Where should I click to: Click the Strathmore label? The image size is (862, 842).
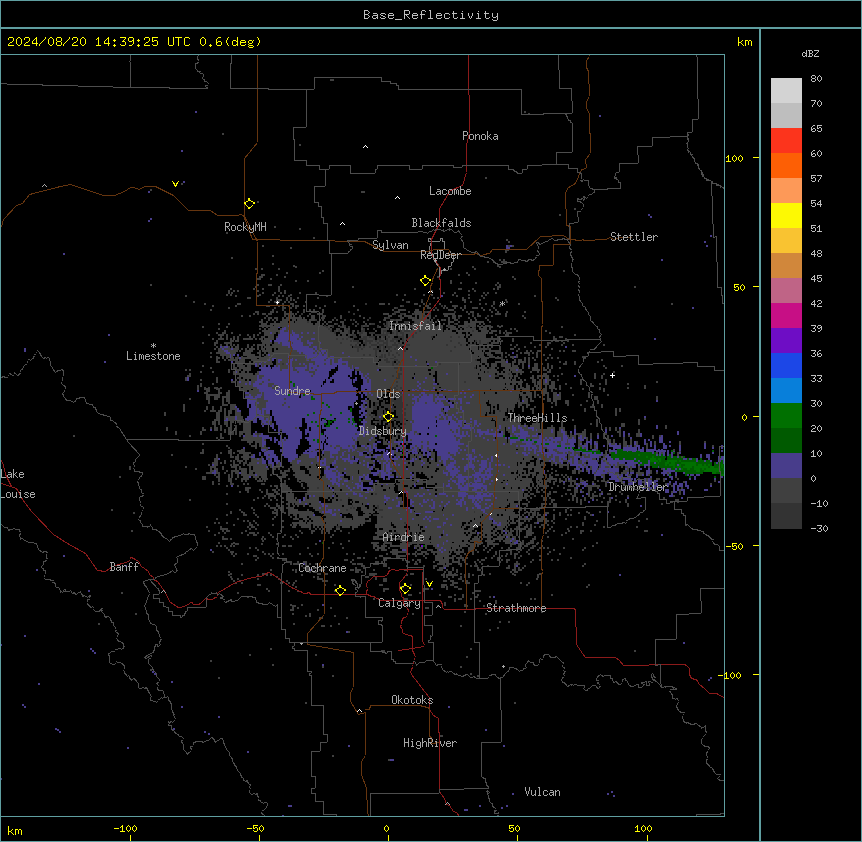(x=516, y=608)
